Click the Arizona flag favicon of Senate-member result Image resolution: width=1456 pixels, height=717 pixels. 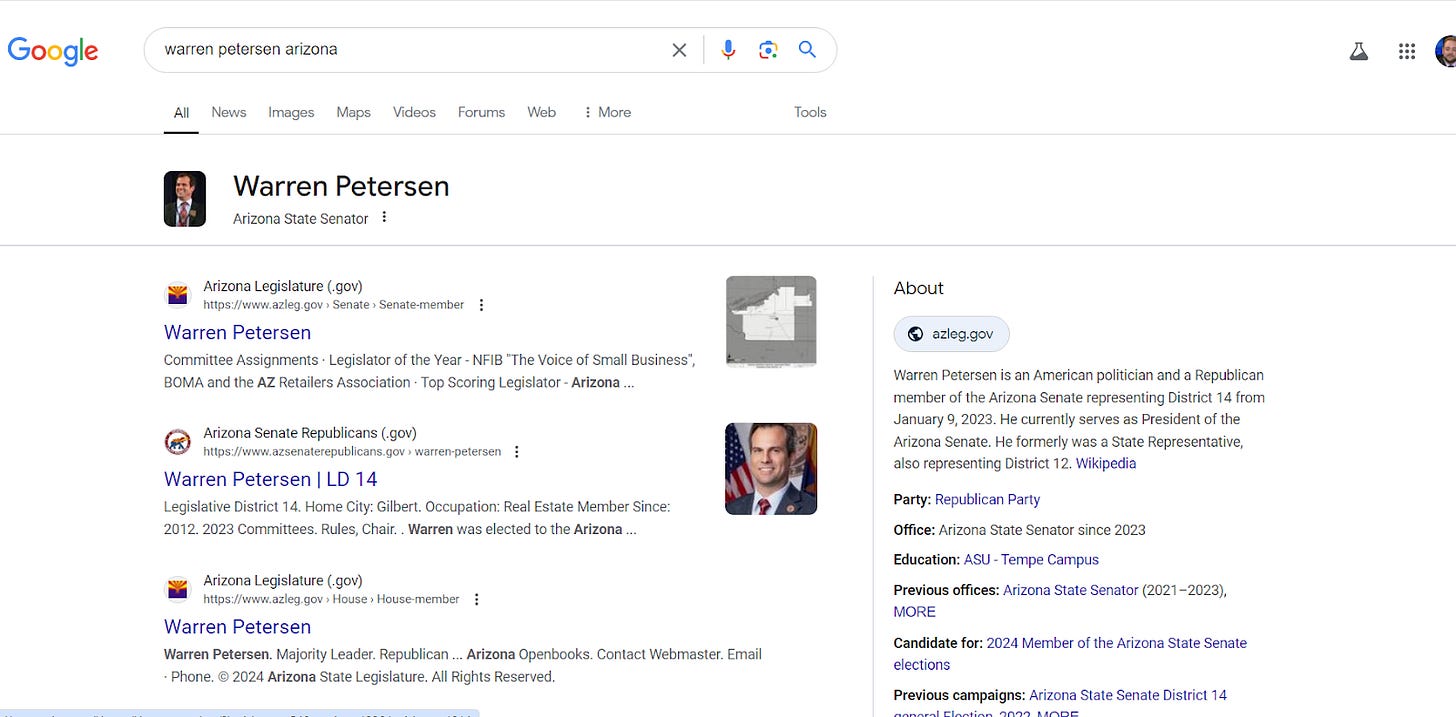[177, 296]
